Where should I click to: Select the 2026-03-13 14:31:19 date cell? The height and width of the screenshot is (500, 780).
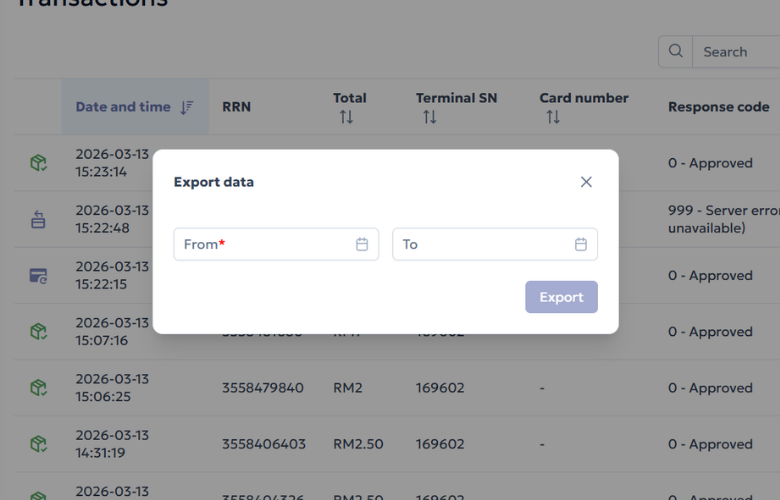112,444
